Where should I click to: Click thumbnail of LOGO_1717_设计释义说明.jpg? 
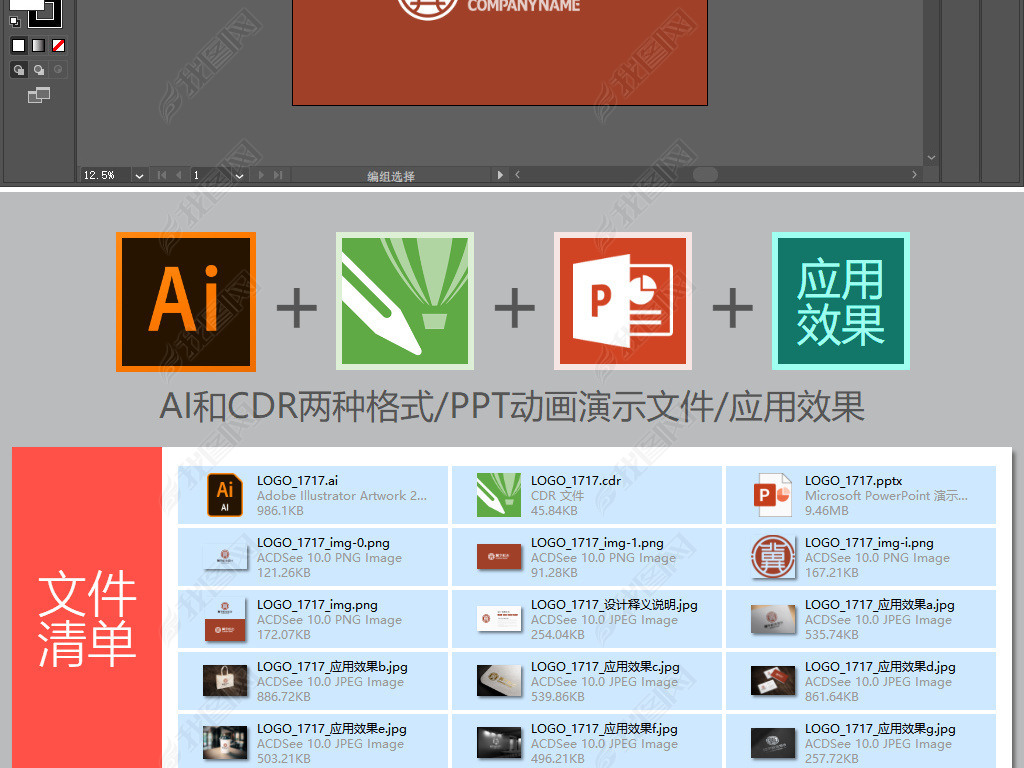pos(499,619)
